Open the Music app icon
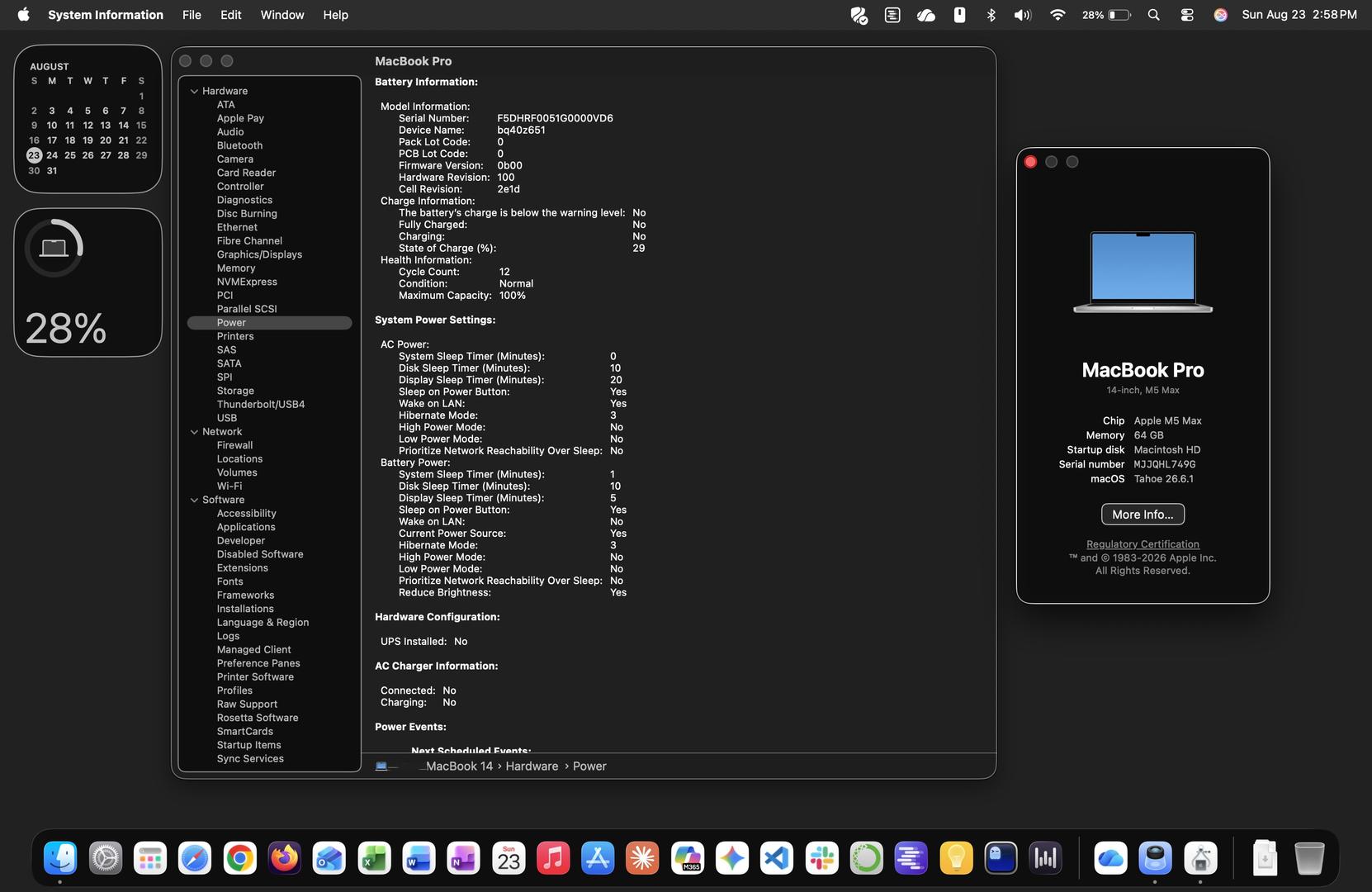This screenshot has width=1372, height=892. coord(553,859)
